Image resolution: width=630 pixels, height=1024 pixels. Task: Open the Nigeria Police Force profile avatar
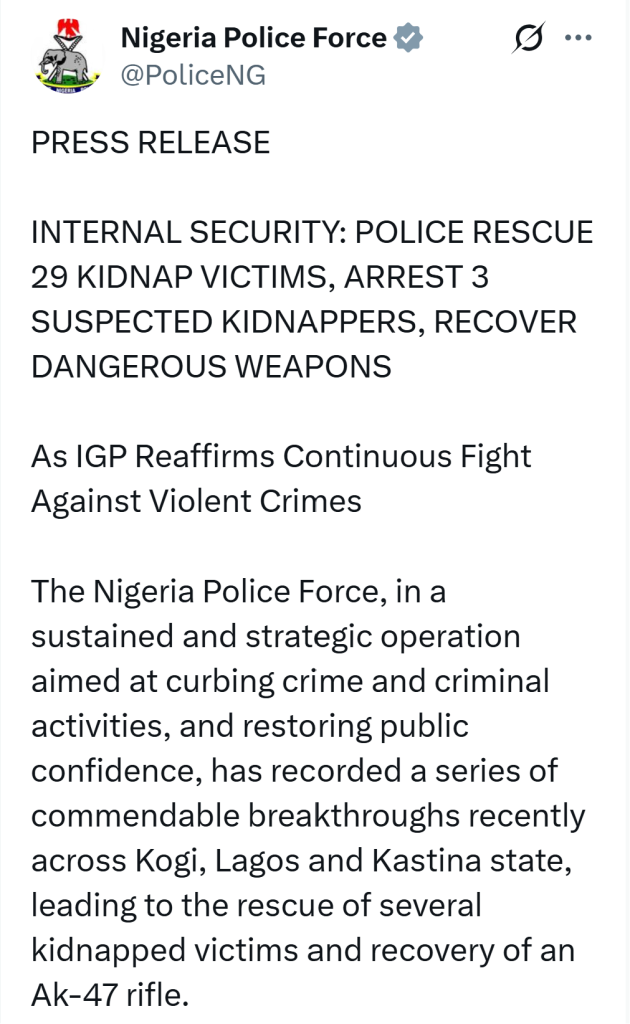67,56
